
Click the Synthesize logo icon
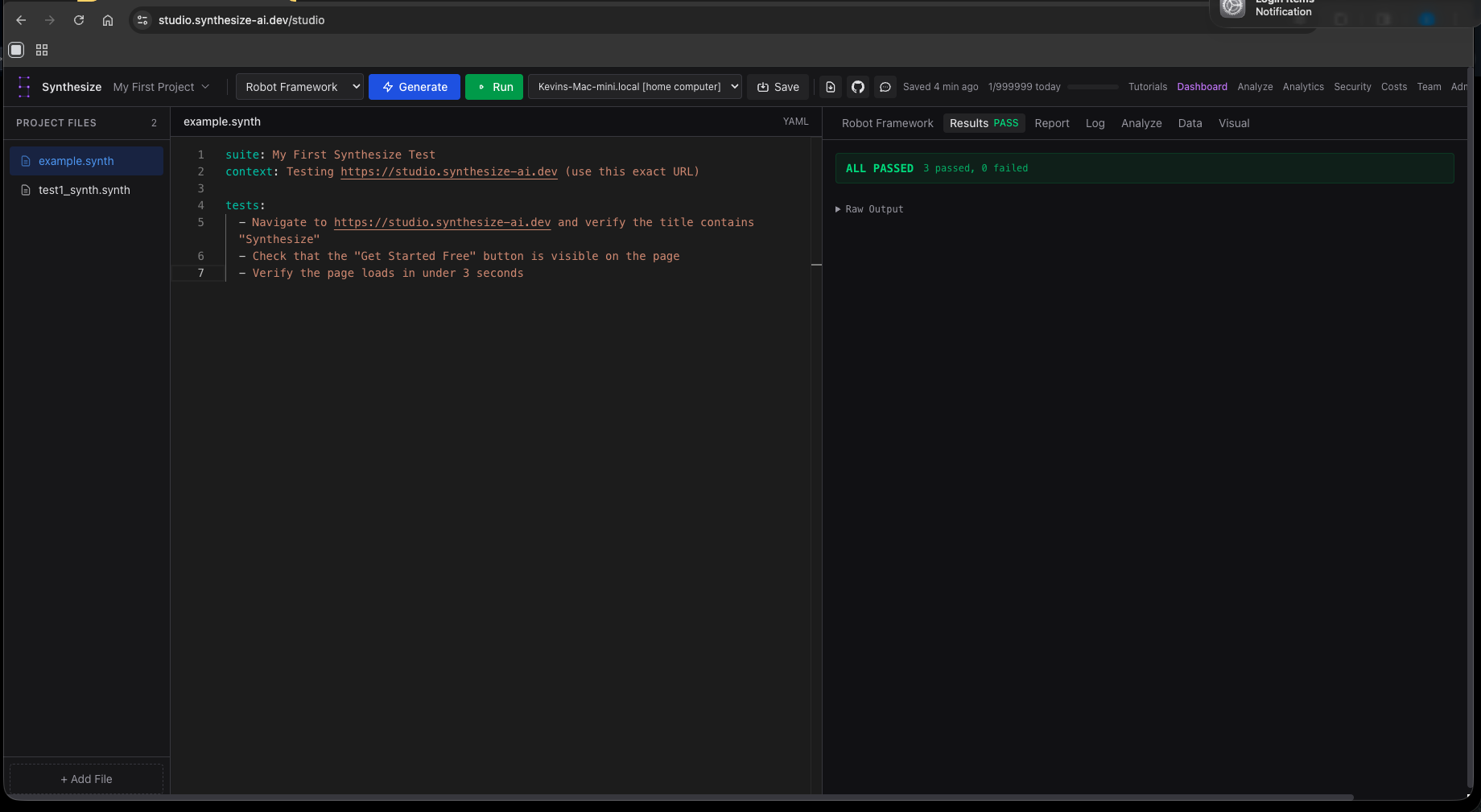coord(23,86)
